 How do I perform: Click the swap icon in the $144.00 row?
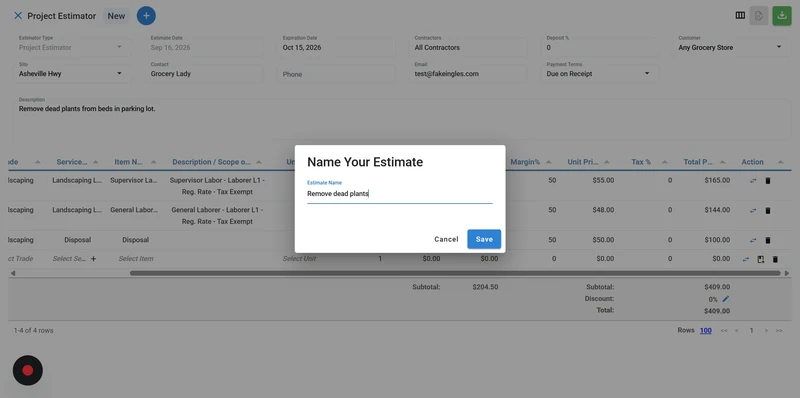click(753, 210)
